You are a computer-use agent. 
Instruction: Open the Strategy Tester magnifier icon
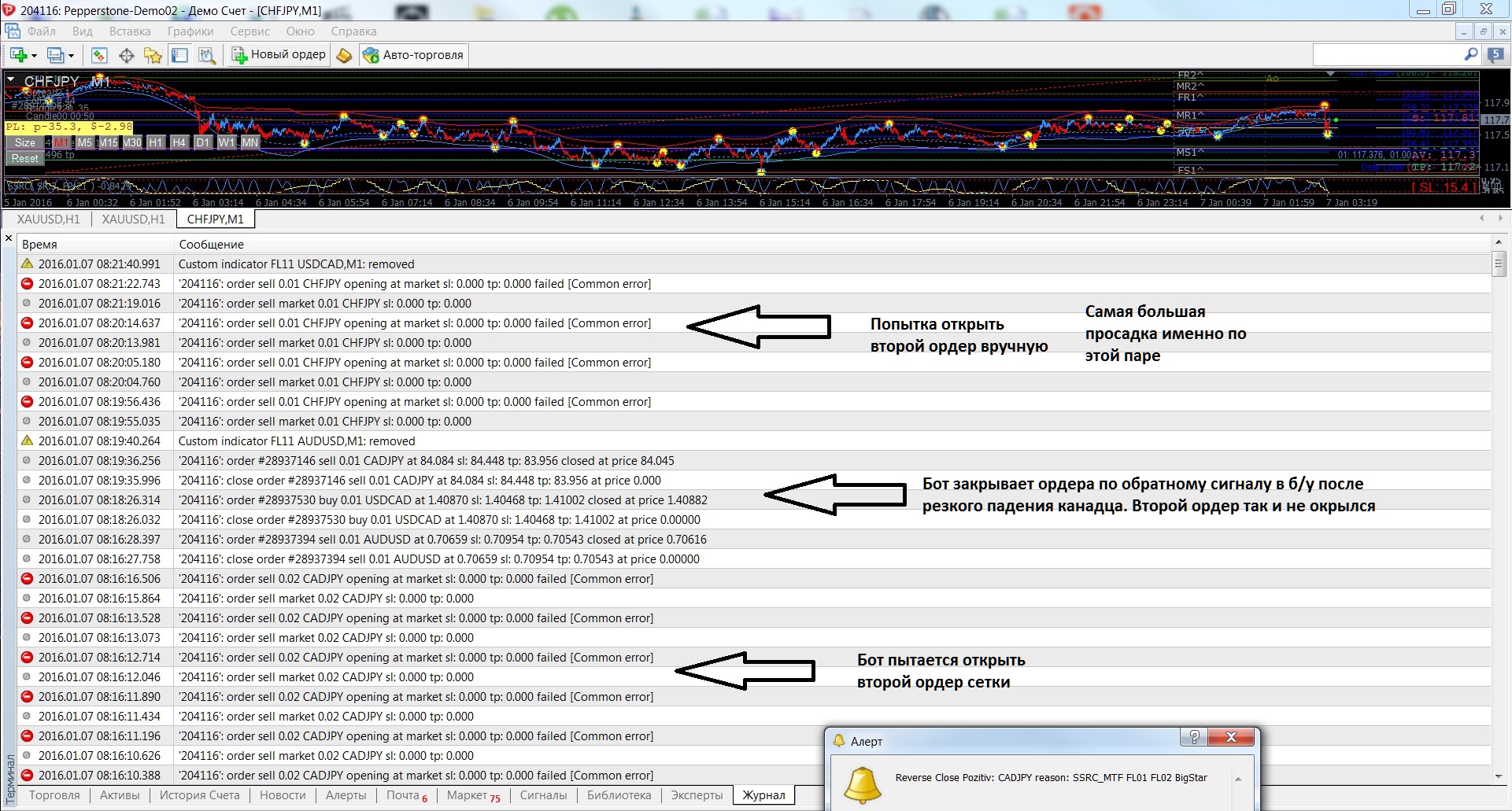[x=206, y=55]
